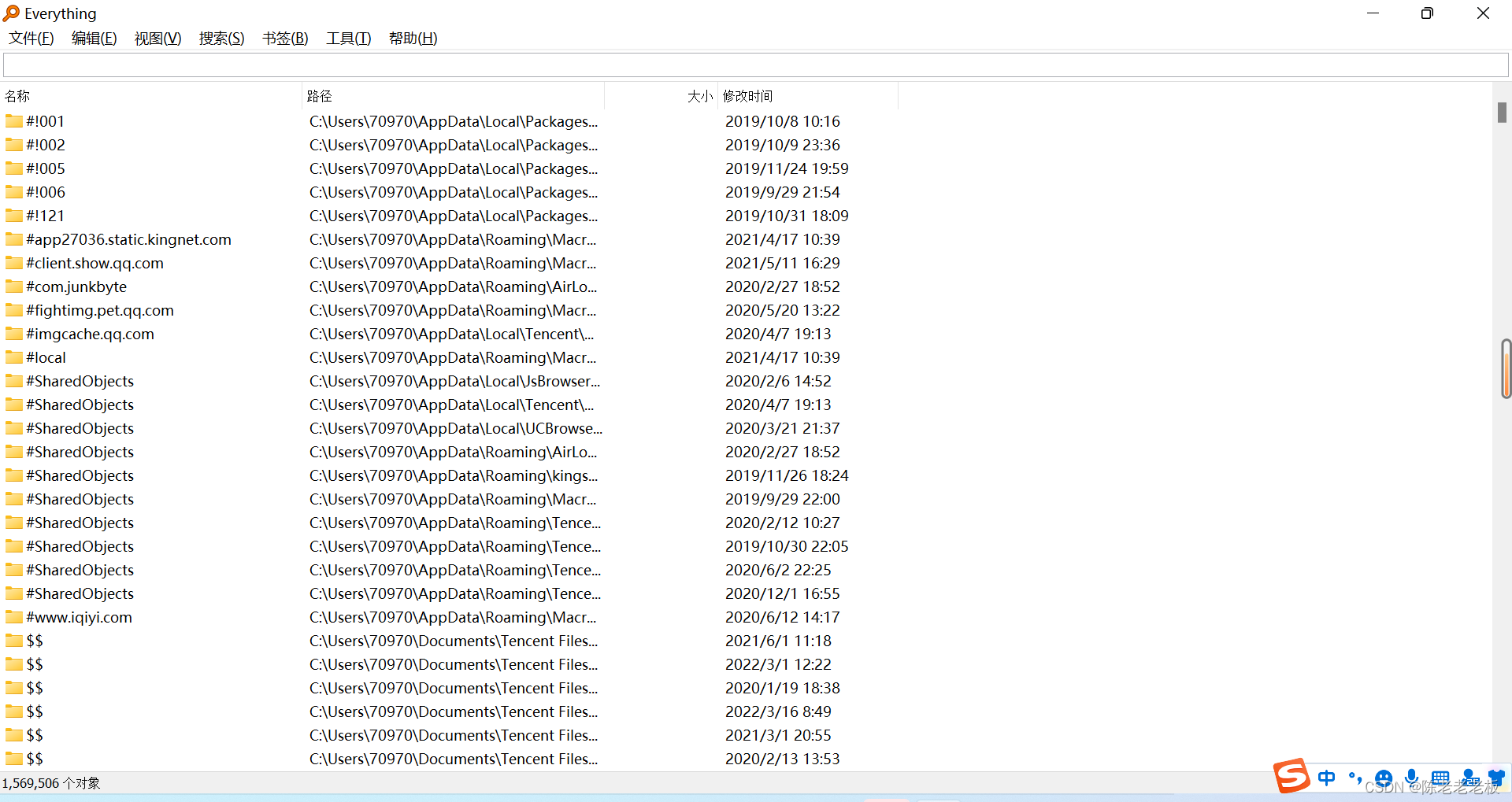Select #SharedObjects row with kings... path
The height and width of the screenshot is (802, 1512).
80,475
